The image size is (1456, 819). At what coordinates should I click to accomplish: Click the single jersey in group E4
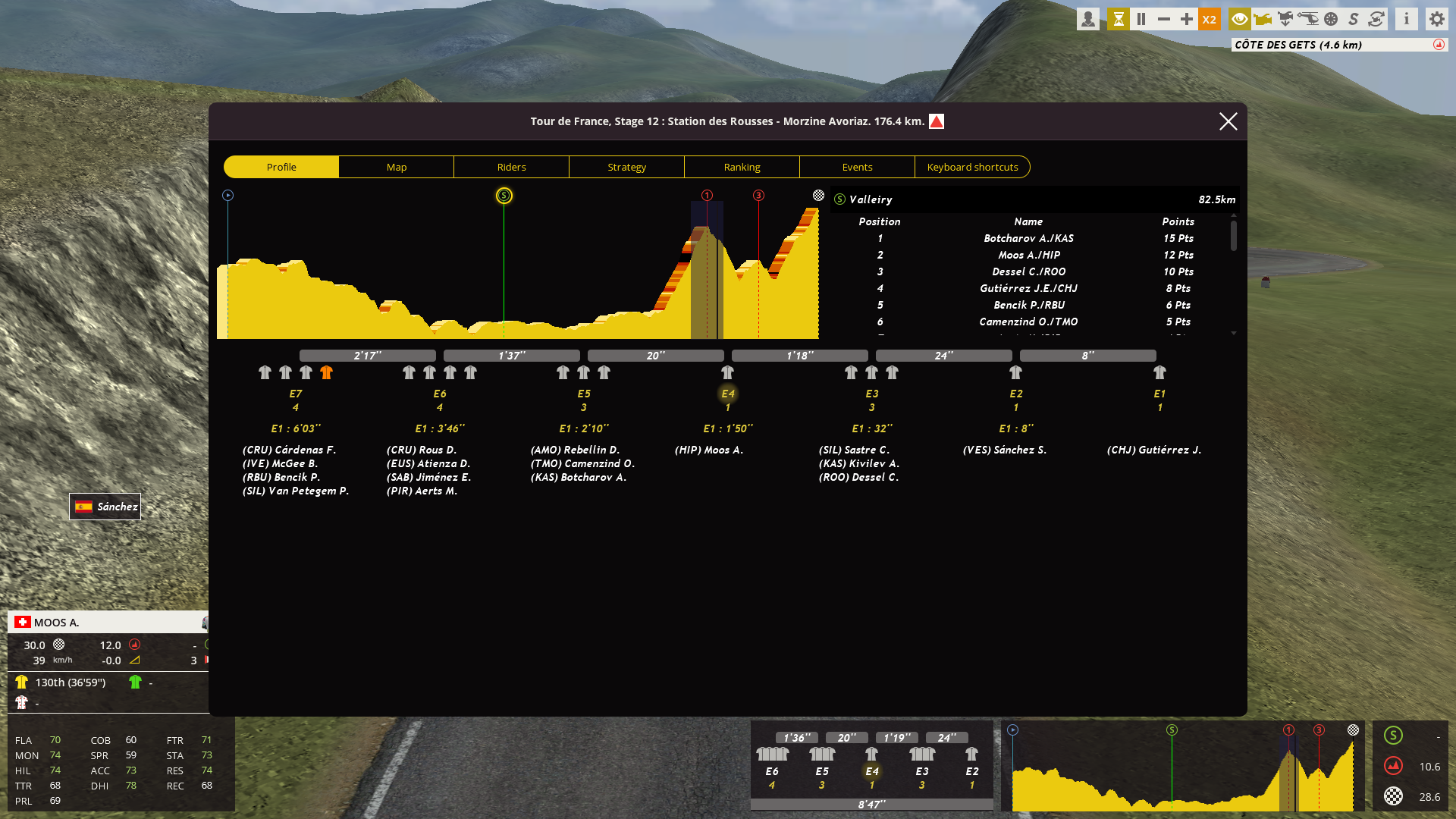point(727,372)
